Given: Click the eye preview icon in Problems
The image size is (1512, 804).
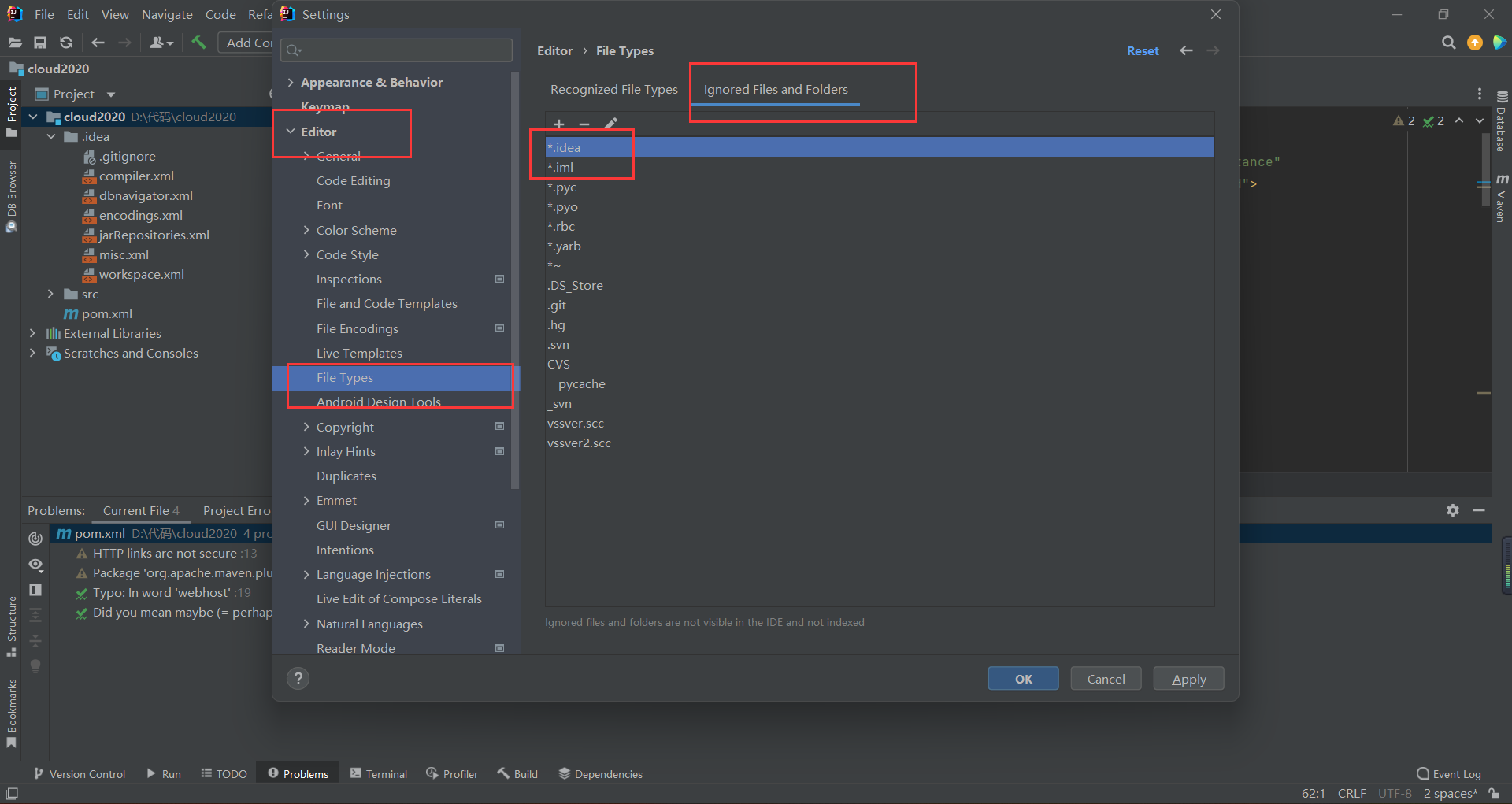Looking at the screenshot, I should pos(35,565).
